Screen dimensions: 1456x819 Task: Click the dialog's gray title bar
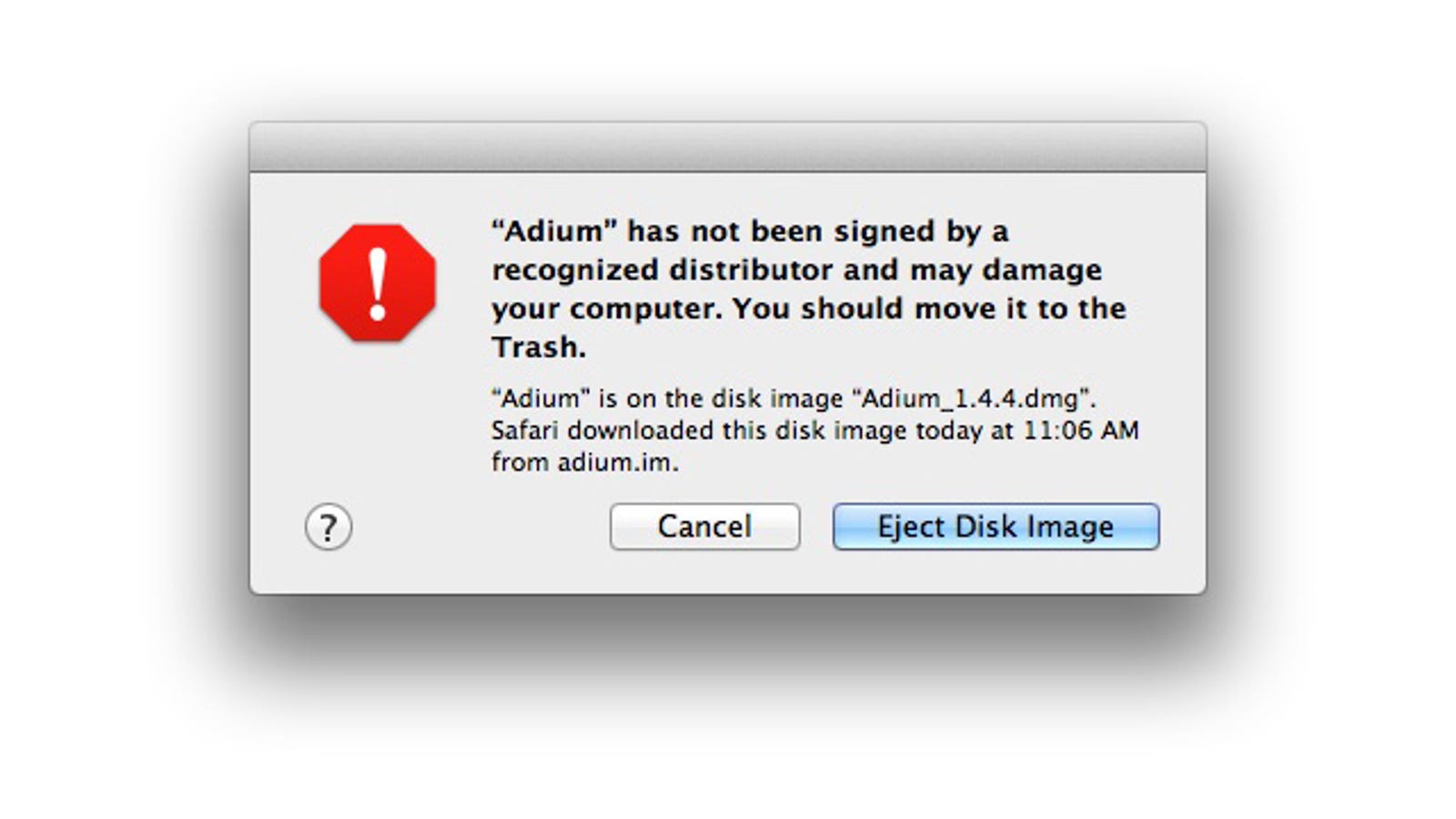point(728,147)
